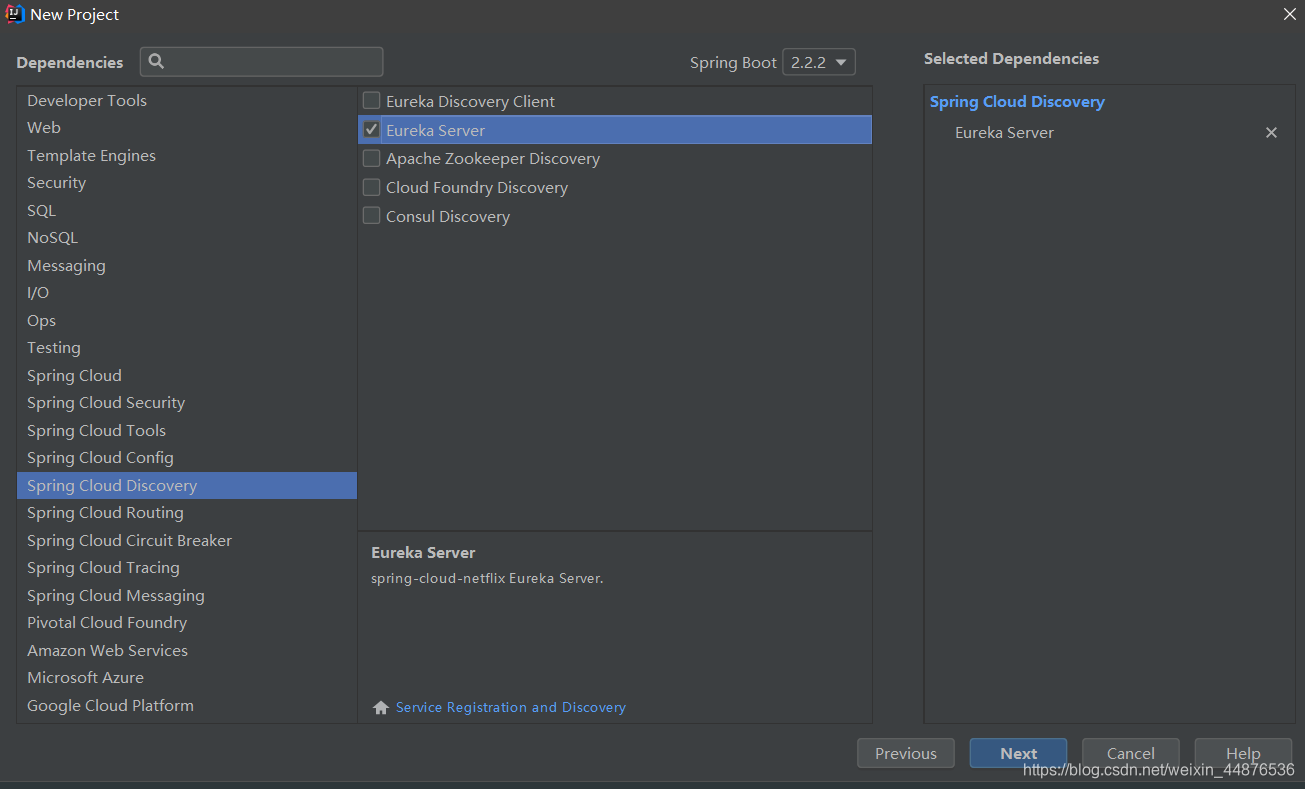Click the Cloud Foundry Discovery label
1305x789 pixels.
pyautogui.click(x=477, y=187)
